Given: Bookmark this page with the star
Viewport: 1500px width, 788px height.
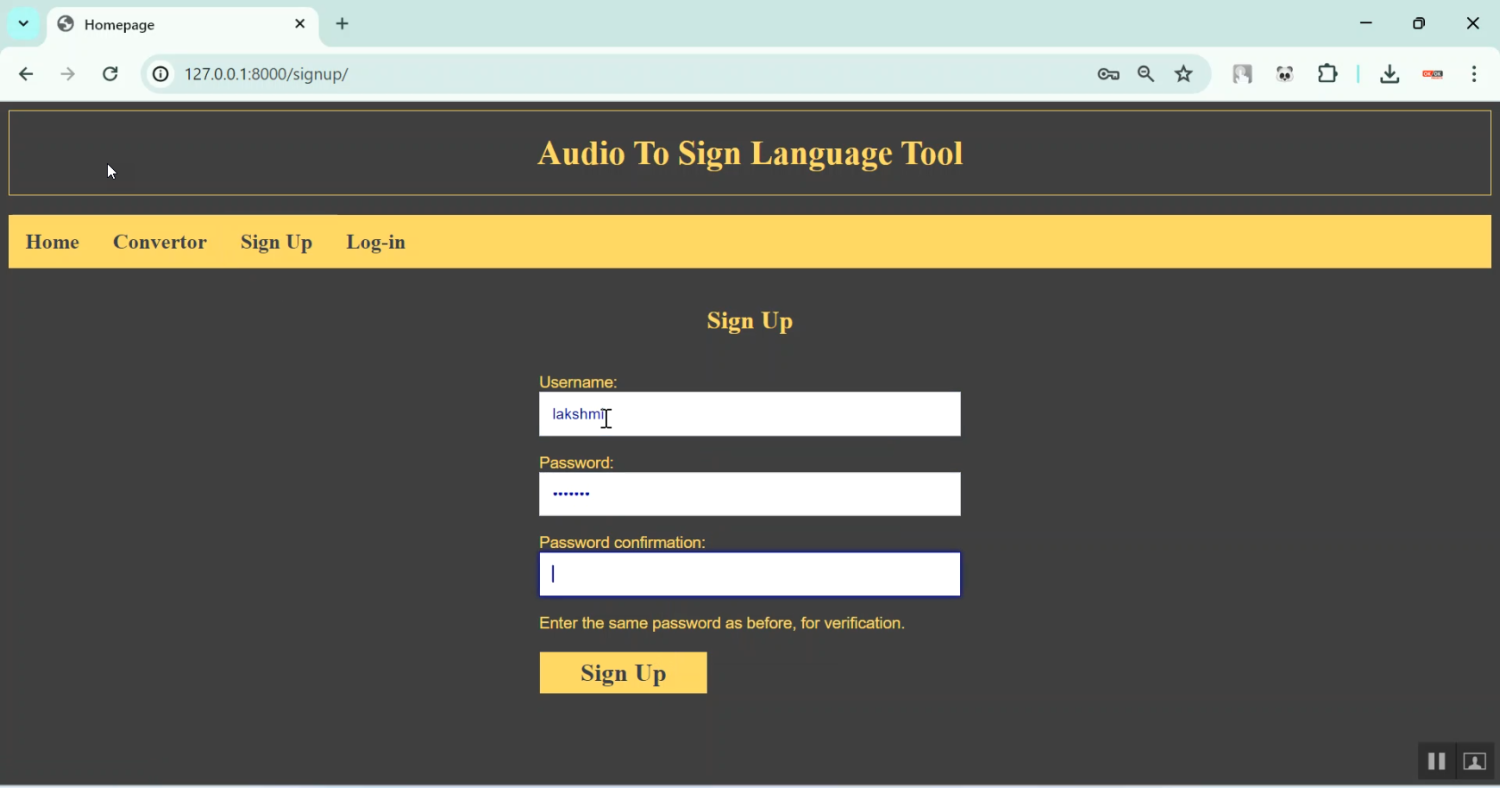Looking at the screenshot, I should pos(1184,74).
